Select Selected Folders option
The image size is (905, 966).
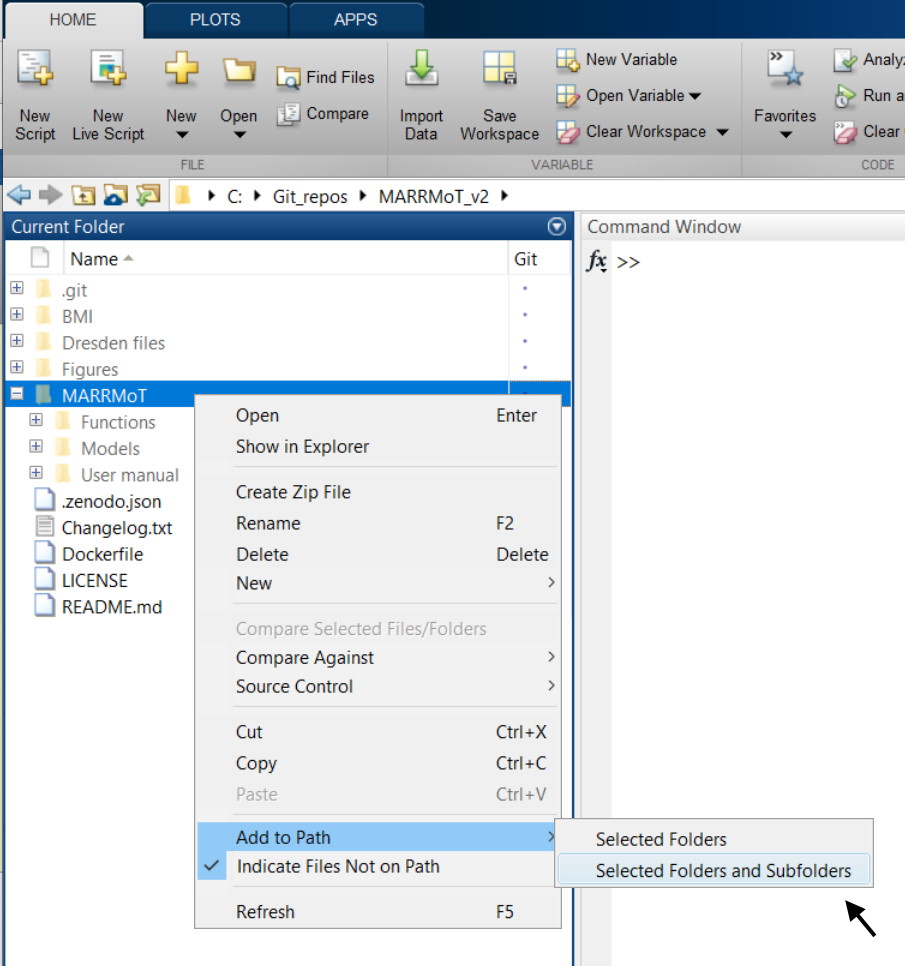(714, 839)
